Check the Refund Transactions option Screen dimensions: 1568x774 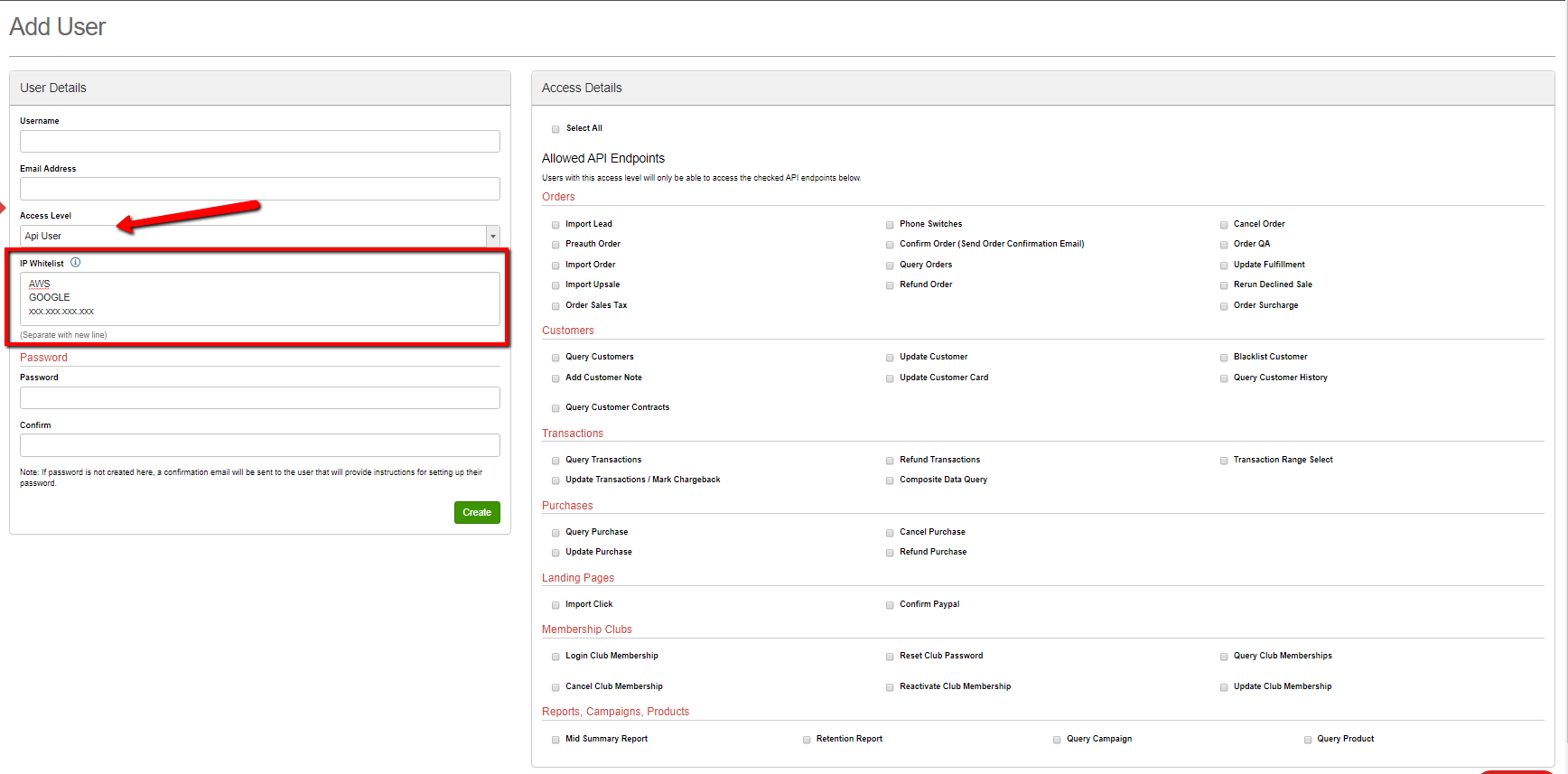click(x=890, y=461)
